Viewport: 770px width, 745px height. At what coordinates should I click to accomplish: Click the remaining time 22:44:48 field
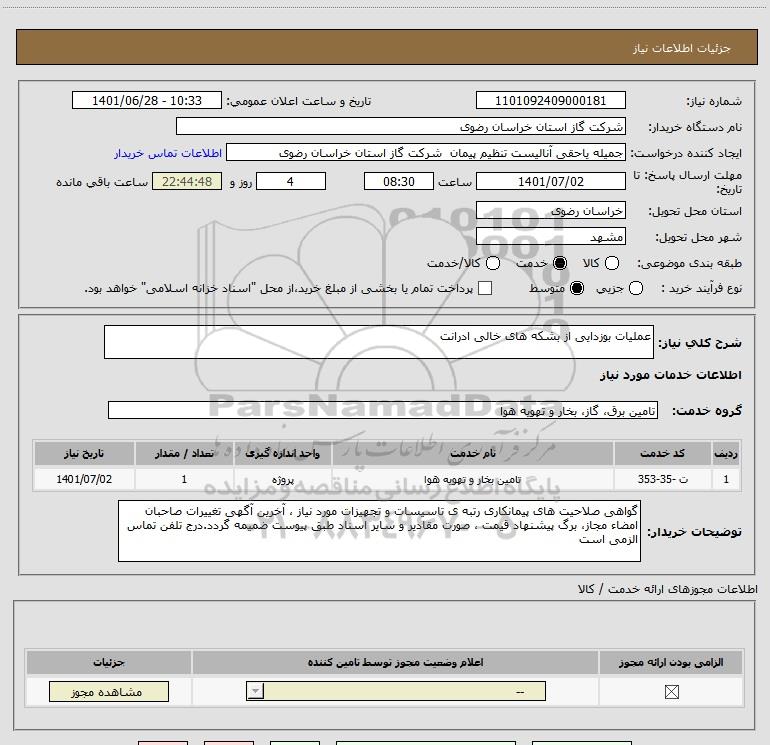pyautogui.click(x=187, y=181)
